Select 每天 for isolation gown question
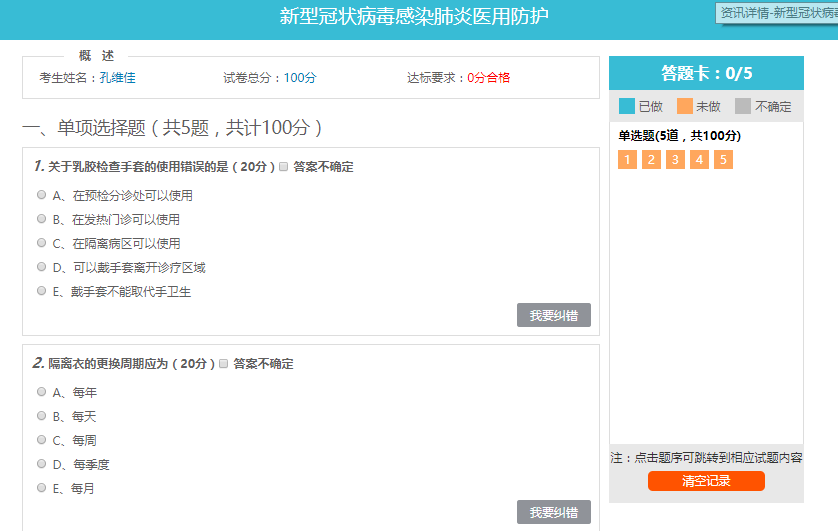838x531 pixels. [x=42, y=416]
